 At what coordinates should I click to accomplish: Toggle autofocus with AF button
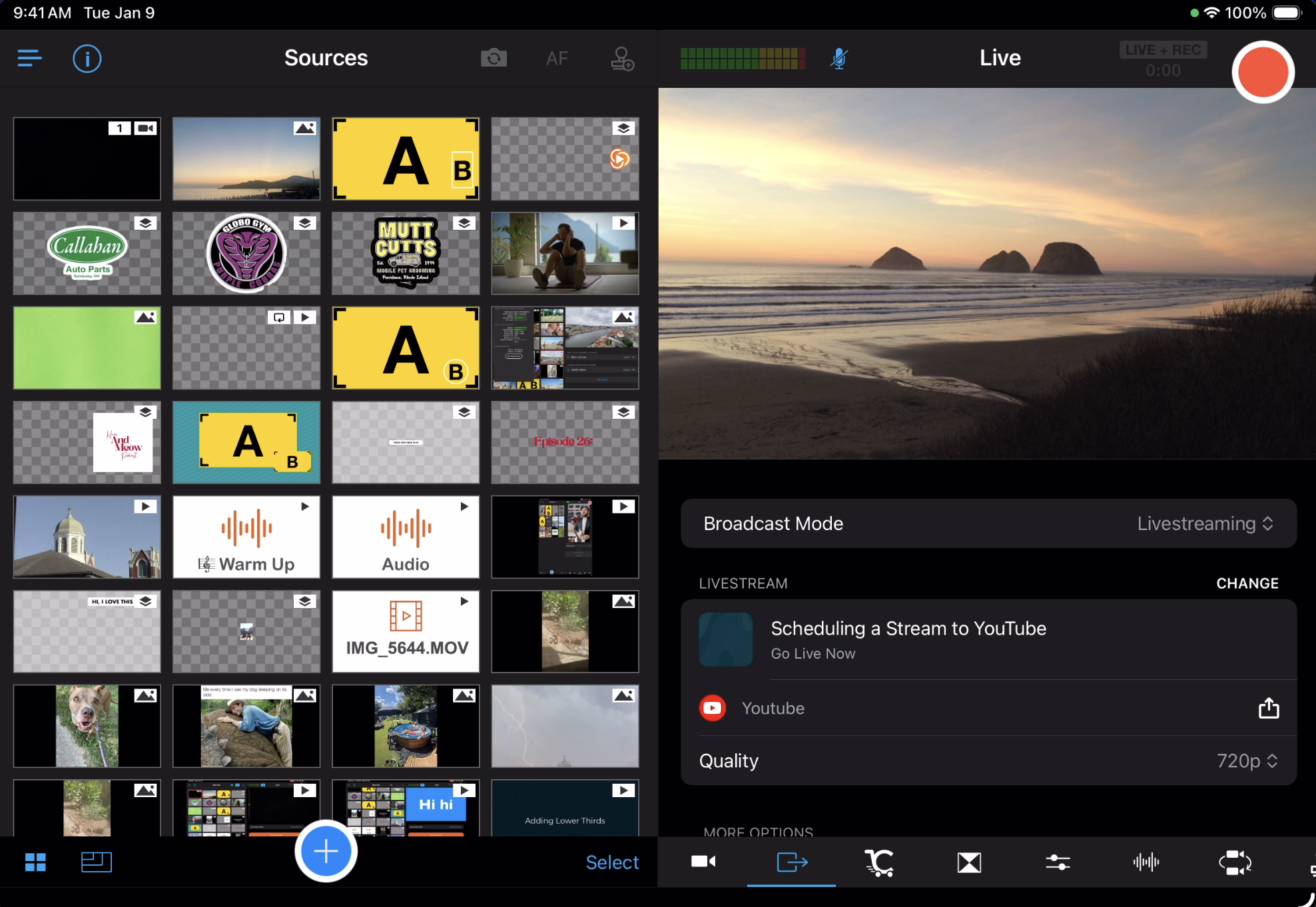click(557, 59)
